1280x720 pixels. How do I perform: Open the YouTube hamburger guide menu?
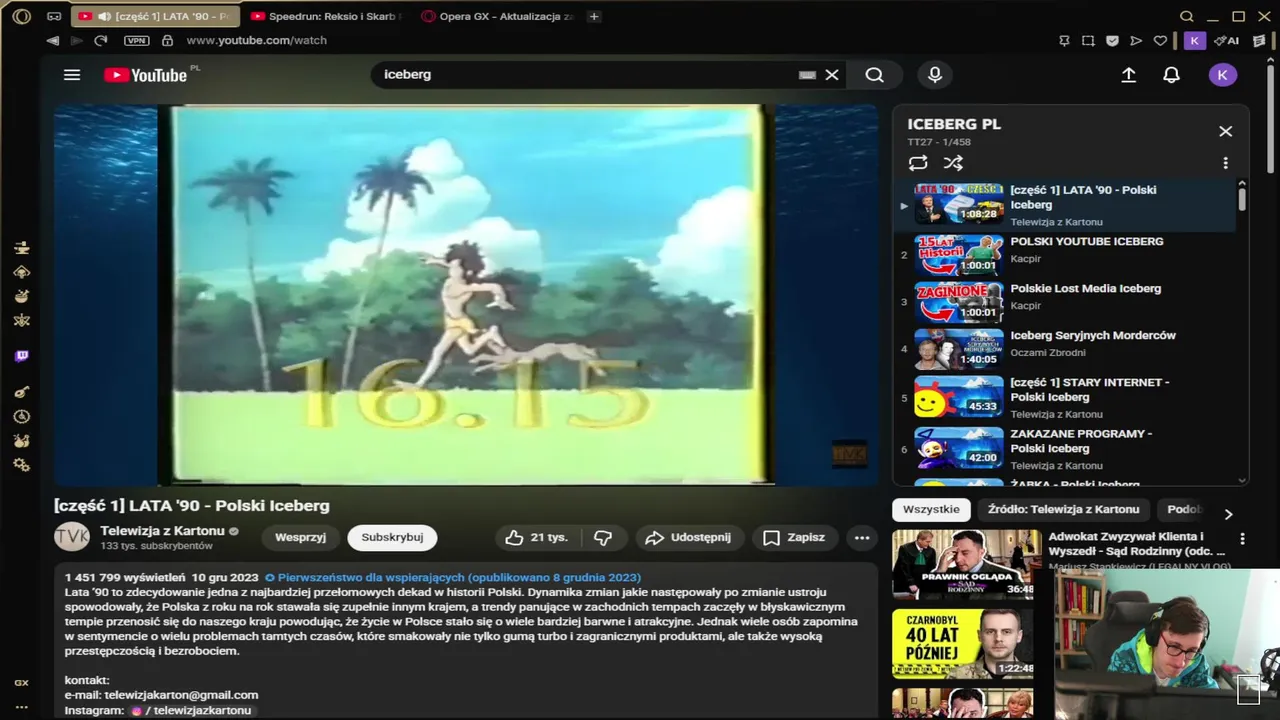pyautogui.click(x=72, y=75)
